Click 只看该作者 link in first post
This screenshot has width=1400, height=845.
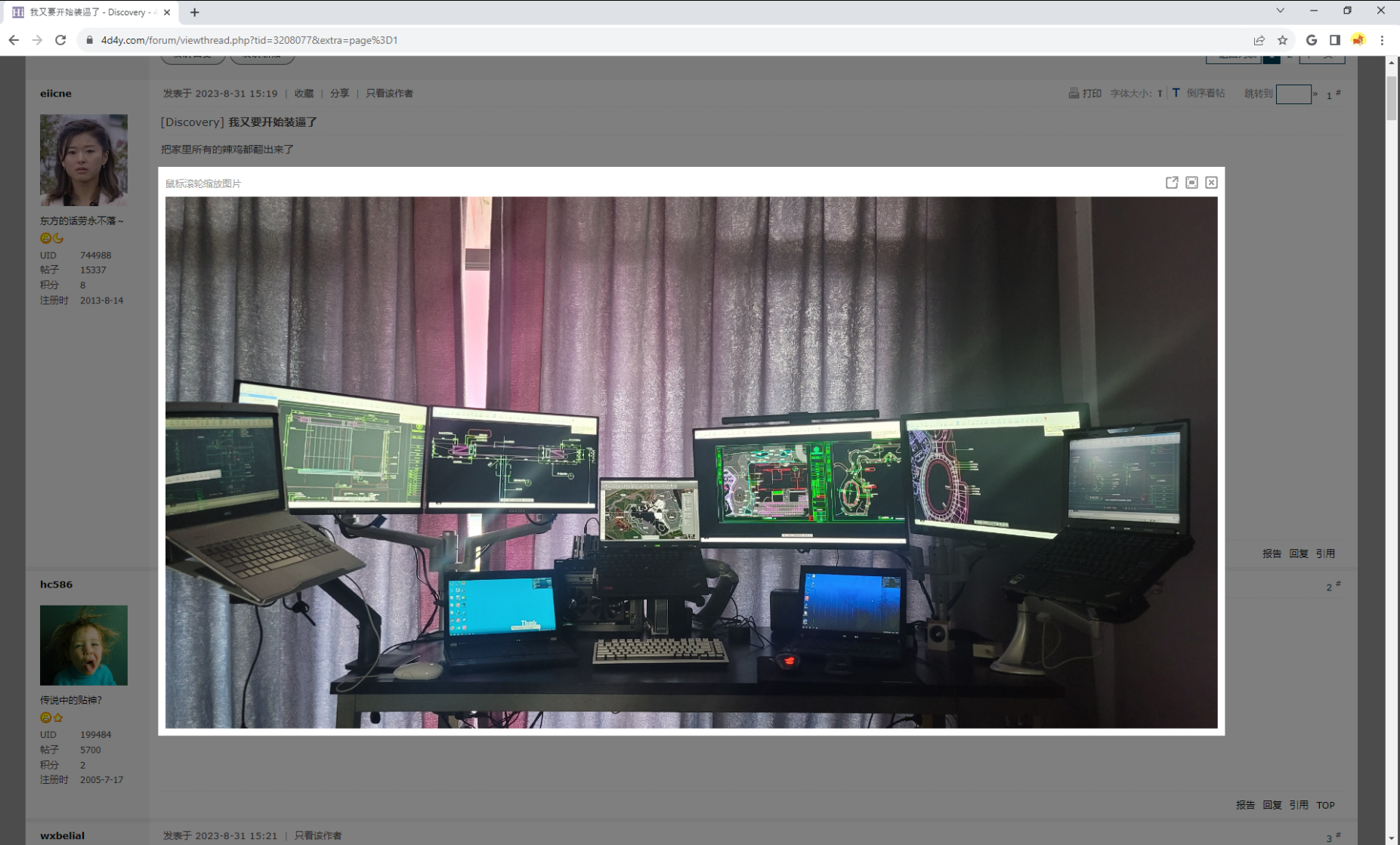pos(389,94)
